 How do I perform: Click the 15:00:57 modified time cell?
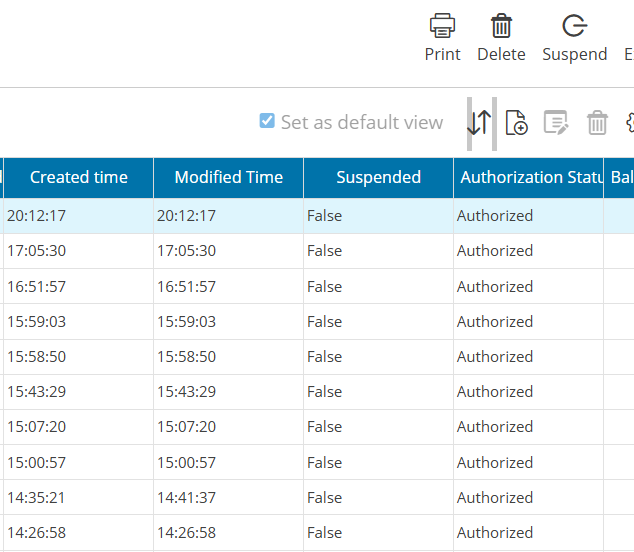[186, 463]
